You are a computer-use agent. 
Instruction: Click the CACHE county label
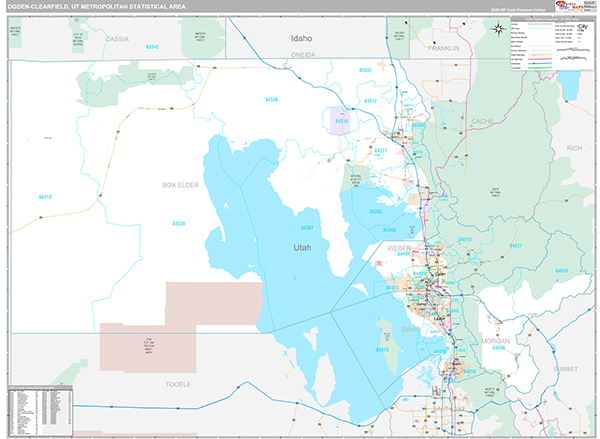pyautogui.click(x=482, y=120)
